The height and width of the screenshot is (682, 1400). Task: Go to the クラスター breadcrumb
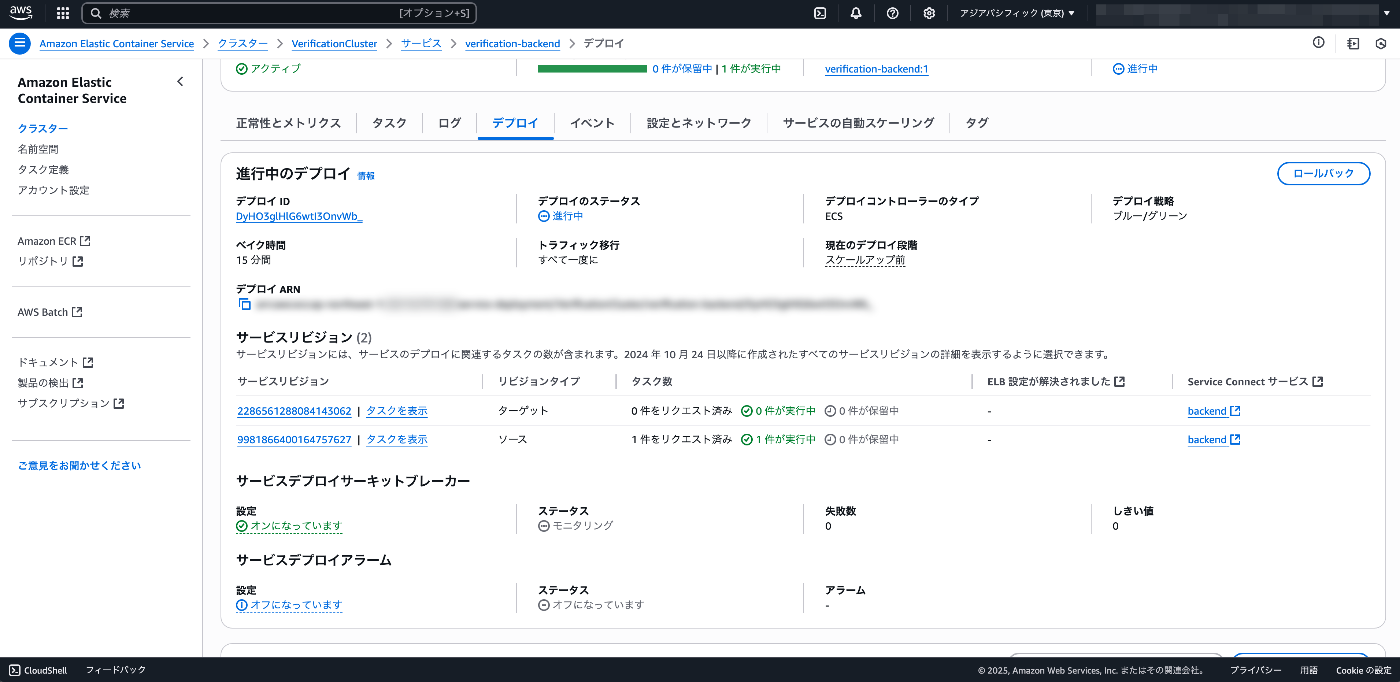tap(243, 44)
